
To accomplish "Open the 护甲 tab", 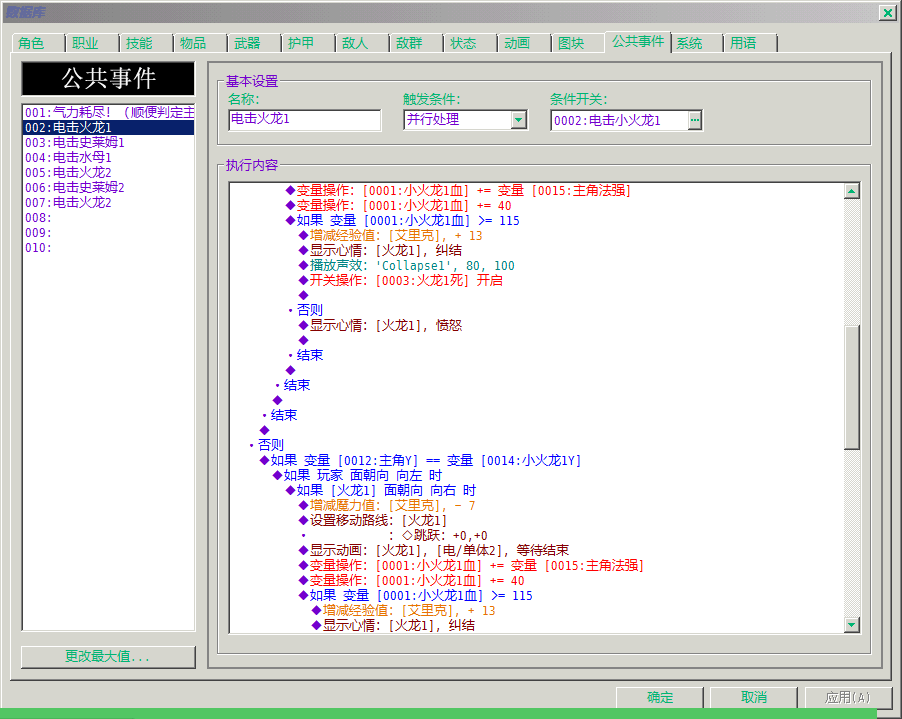I will click(308, 43).
